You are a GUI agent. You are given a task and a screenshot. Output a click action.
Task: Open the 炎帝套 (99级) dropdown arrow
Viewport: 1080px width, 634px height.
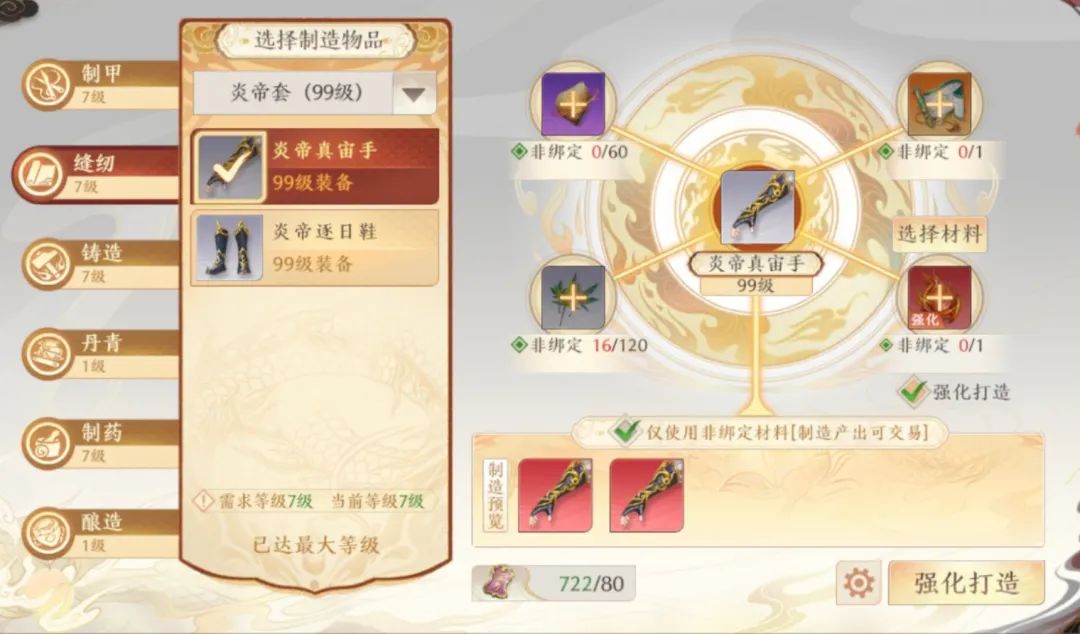coord(414,94)
